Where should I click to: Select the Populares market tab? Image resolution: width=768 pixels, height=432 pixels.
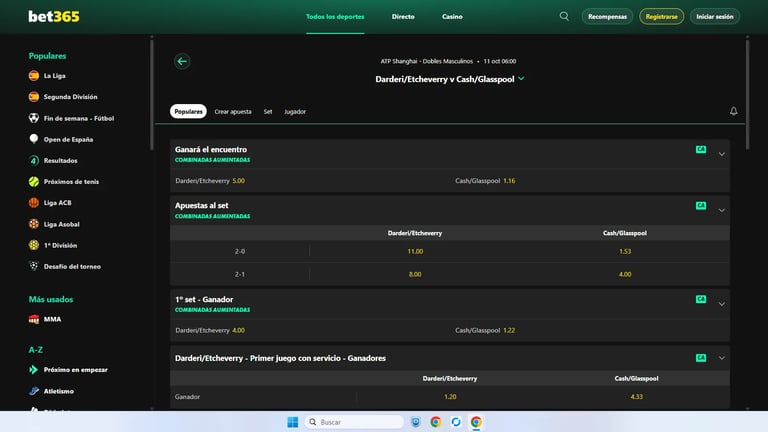pyautogui.click(x=188, y=111)
